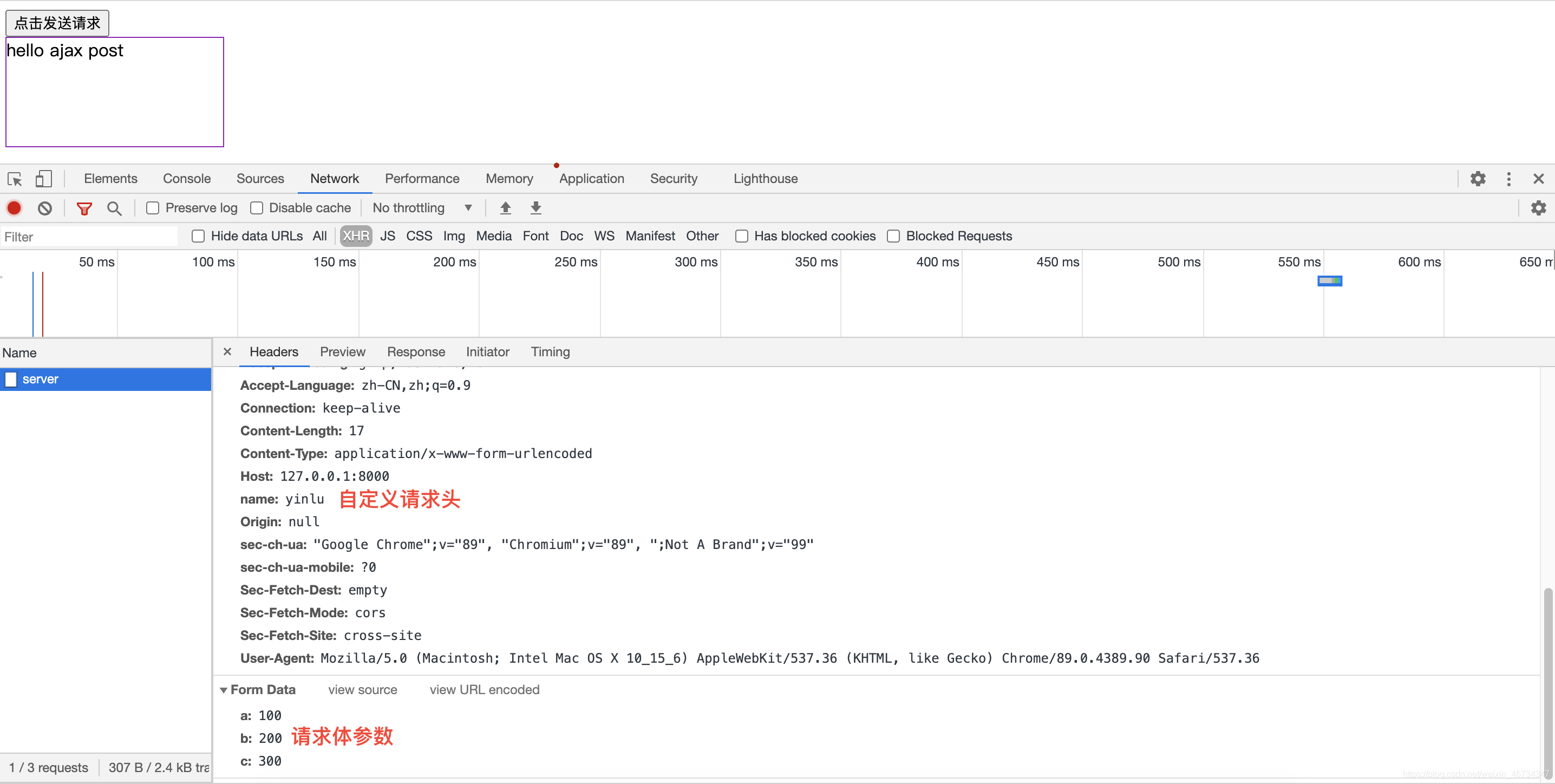1555x784 pixels.
Task: Select the Preview detail tab
Action: click(x=342, y=352)
